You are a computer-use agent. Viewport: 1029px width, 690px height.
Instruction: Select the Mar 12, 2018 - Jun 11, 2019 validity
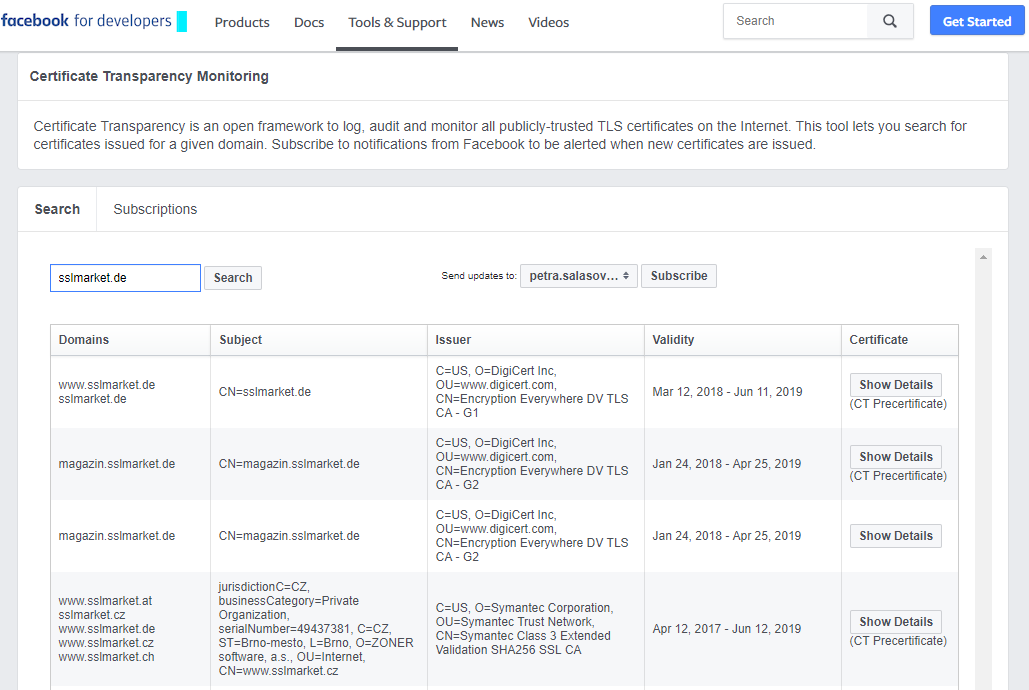727,392
